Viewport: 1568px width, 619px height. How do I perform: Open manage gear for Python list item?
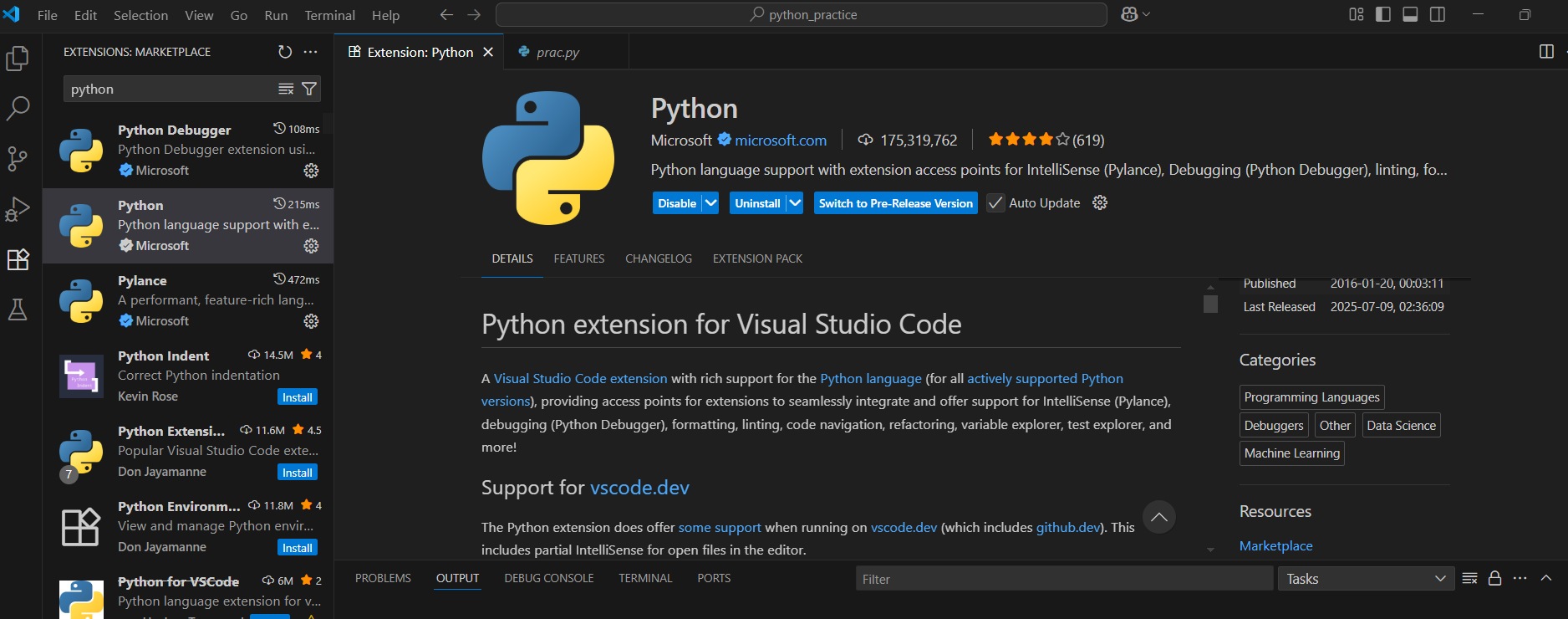[311, 246]
